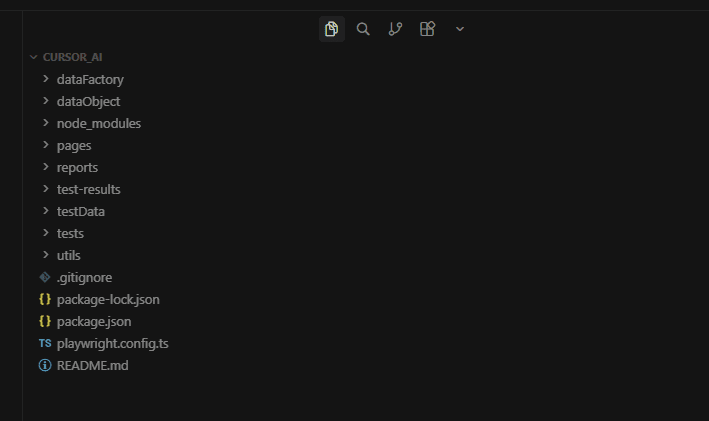The height and width of the screenshot is (421, 709).
Task: Collapse the CURSOR_AI root folder
Action: (x=34, y=57)
